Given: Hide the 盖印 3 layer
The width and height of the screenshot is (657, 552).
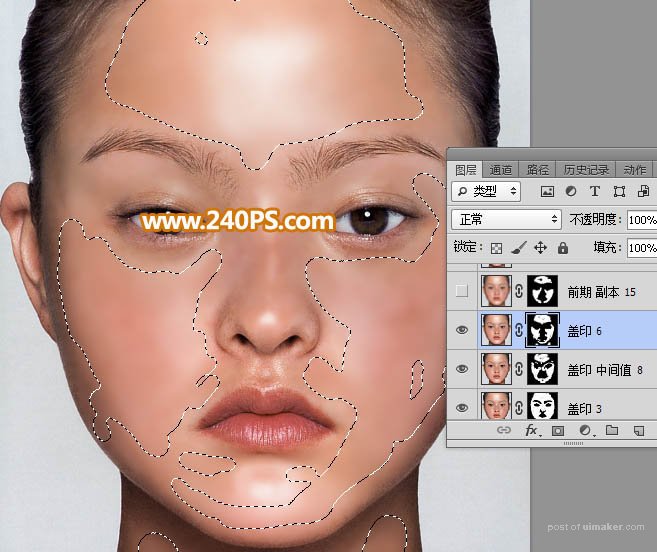Looking at the screenshot, I should coord(462,407).
